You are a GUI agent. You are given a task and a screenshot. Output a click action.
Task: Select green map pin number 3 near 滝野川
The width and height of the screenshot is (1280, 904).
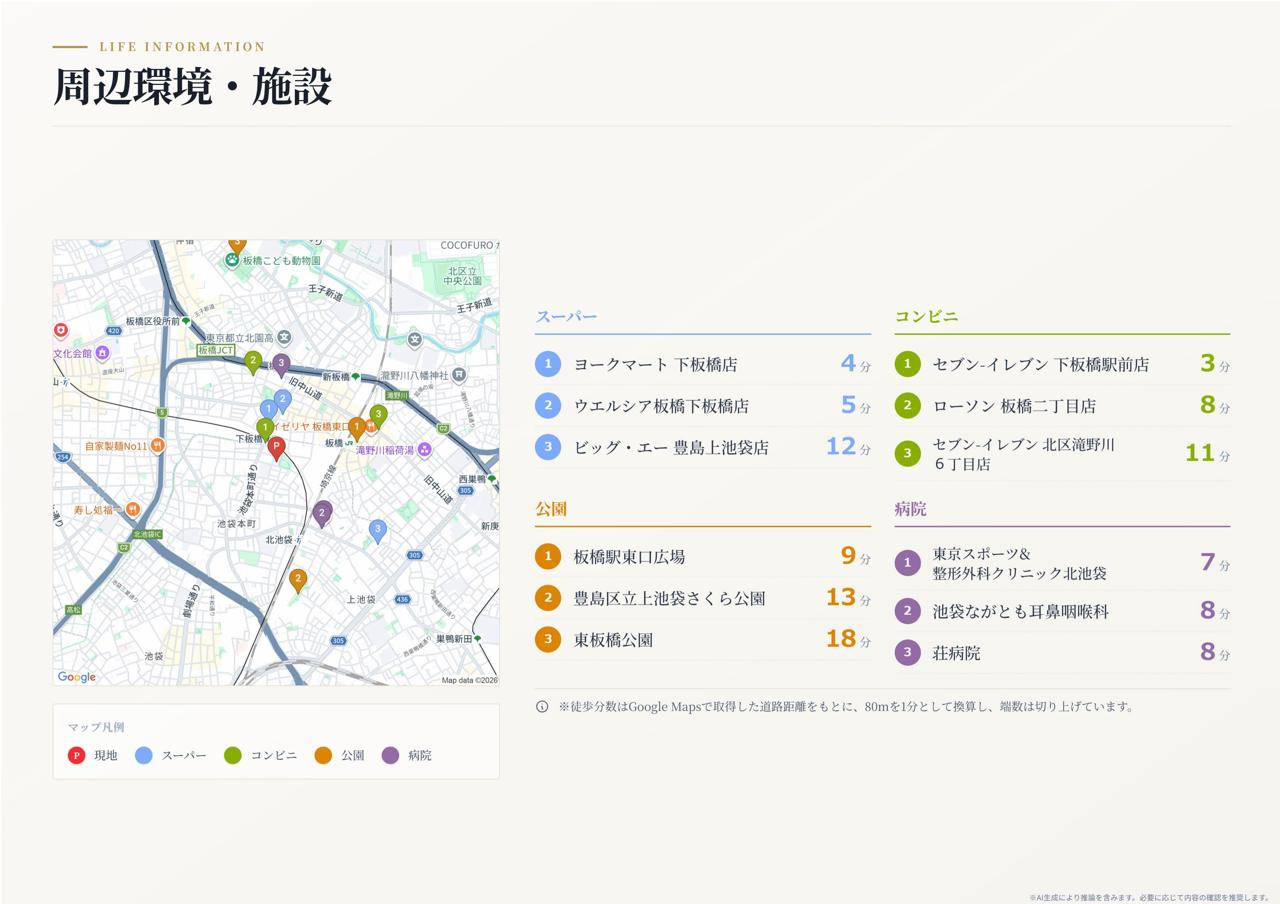tap(378, 415)
